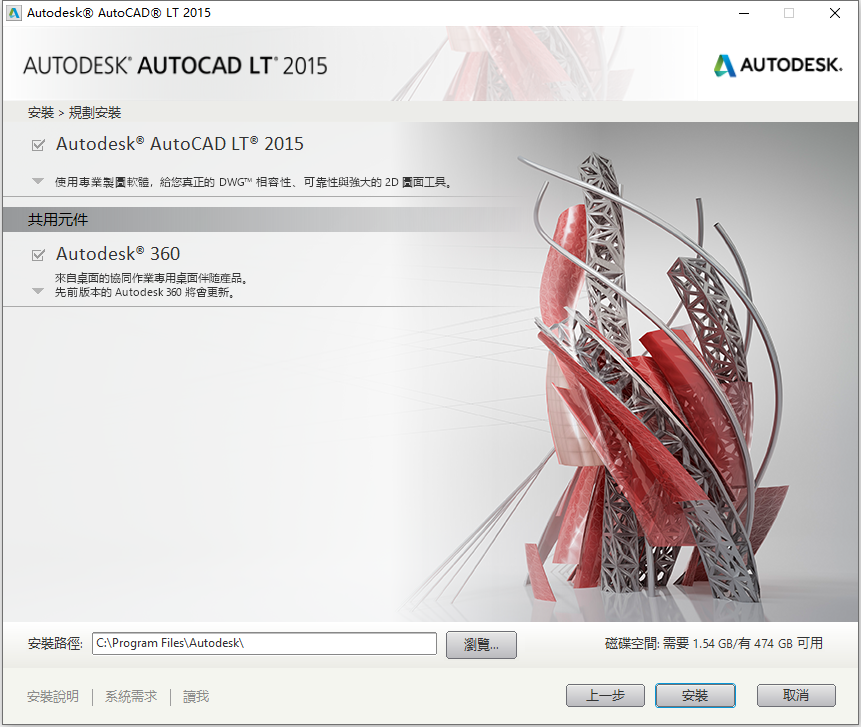Toggle the Autodesk 360 component checkbox
The image size is (861, 727).
pyautogui.click(x=38, y=255)
